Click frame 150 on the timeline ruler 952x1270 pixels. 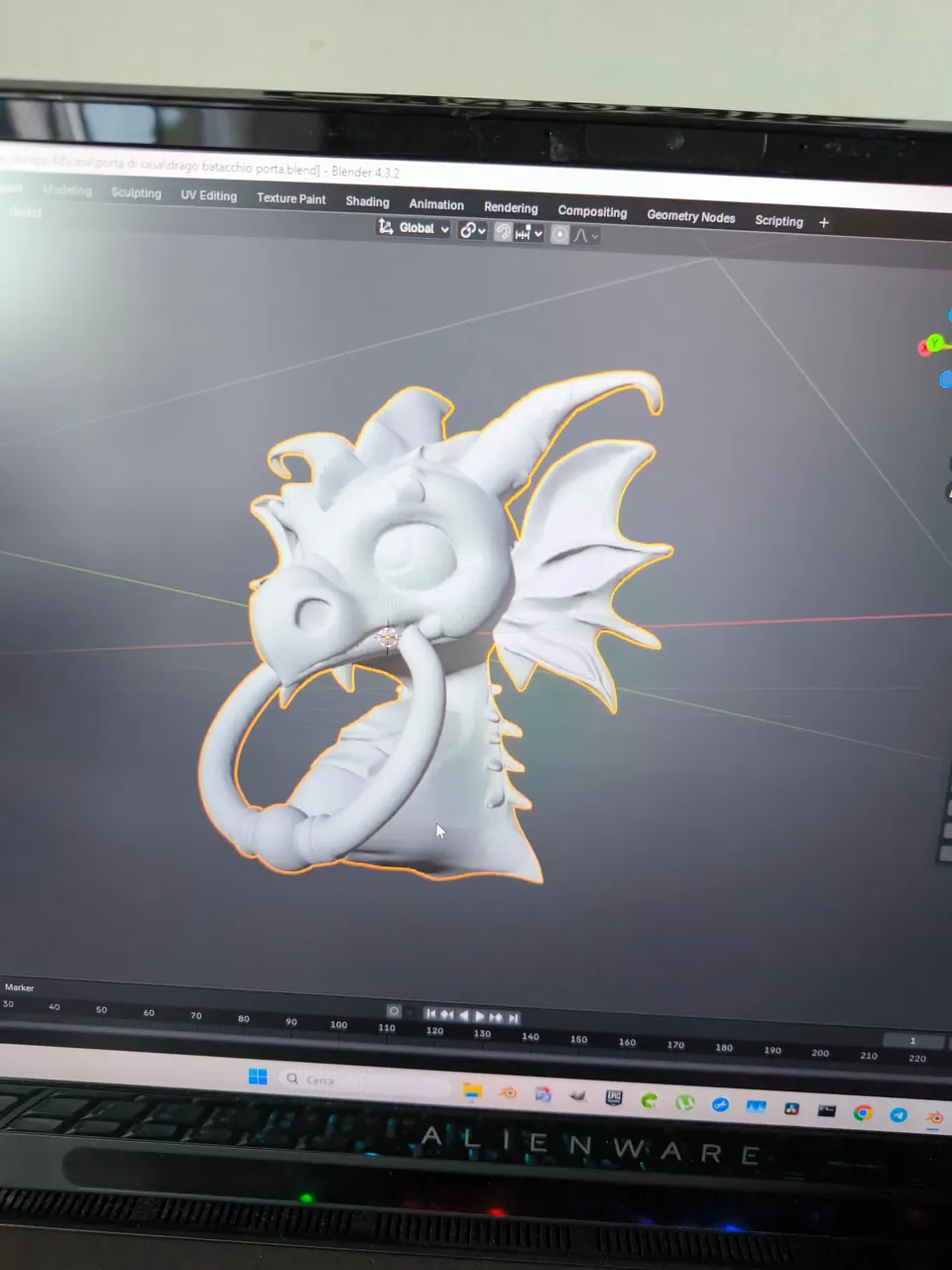point(579,1040)
